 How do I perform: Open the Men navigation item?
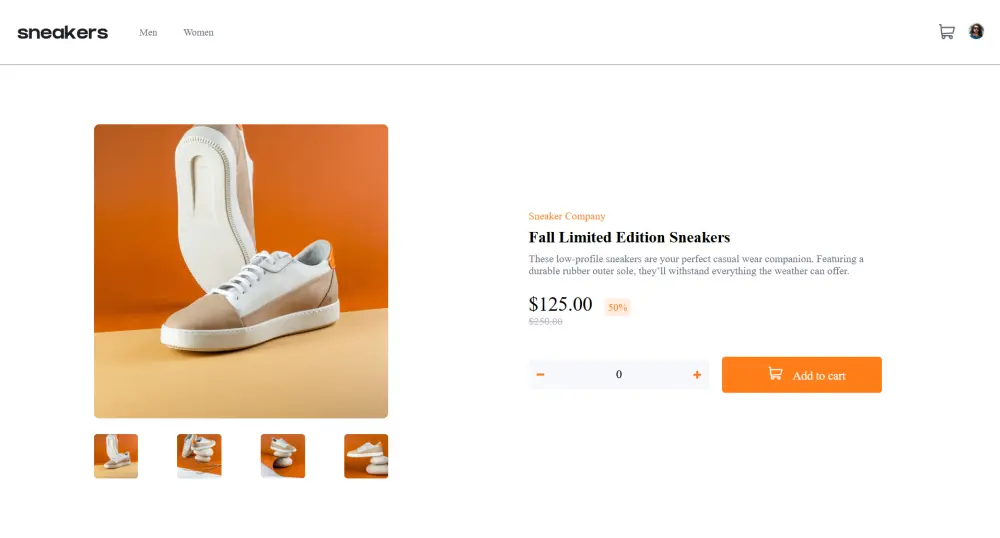(148, 33)
